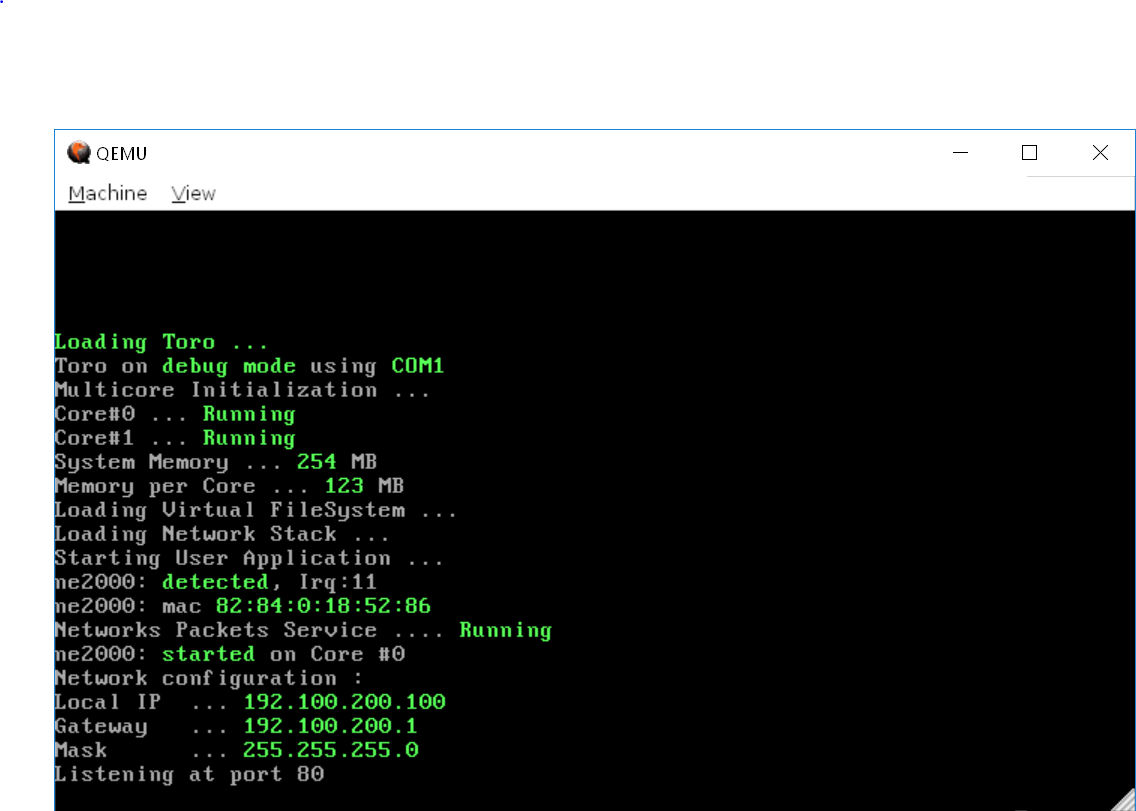Click the 'Loading Toro ...' line
The height and width of the screenshot is (811, 1136).
point(161,342)
